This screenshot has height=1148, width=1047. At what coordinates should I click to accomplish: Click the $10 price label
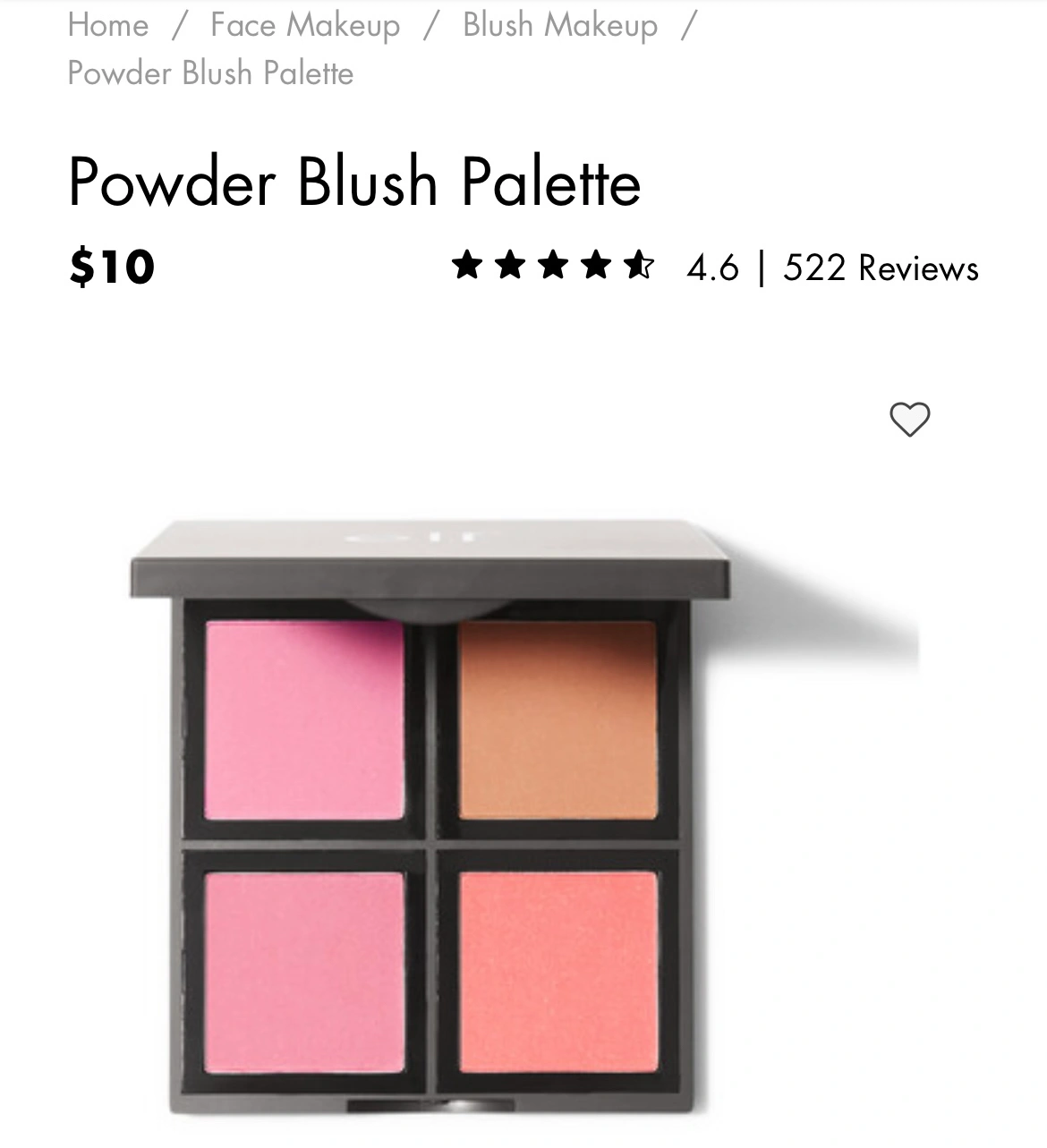[x=112, y=267]
